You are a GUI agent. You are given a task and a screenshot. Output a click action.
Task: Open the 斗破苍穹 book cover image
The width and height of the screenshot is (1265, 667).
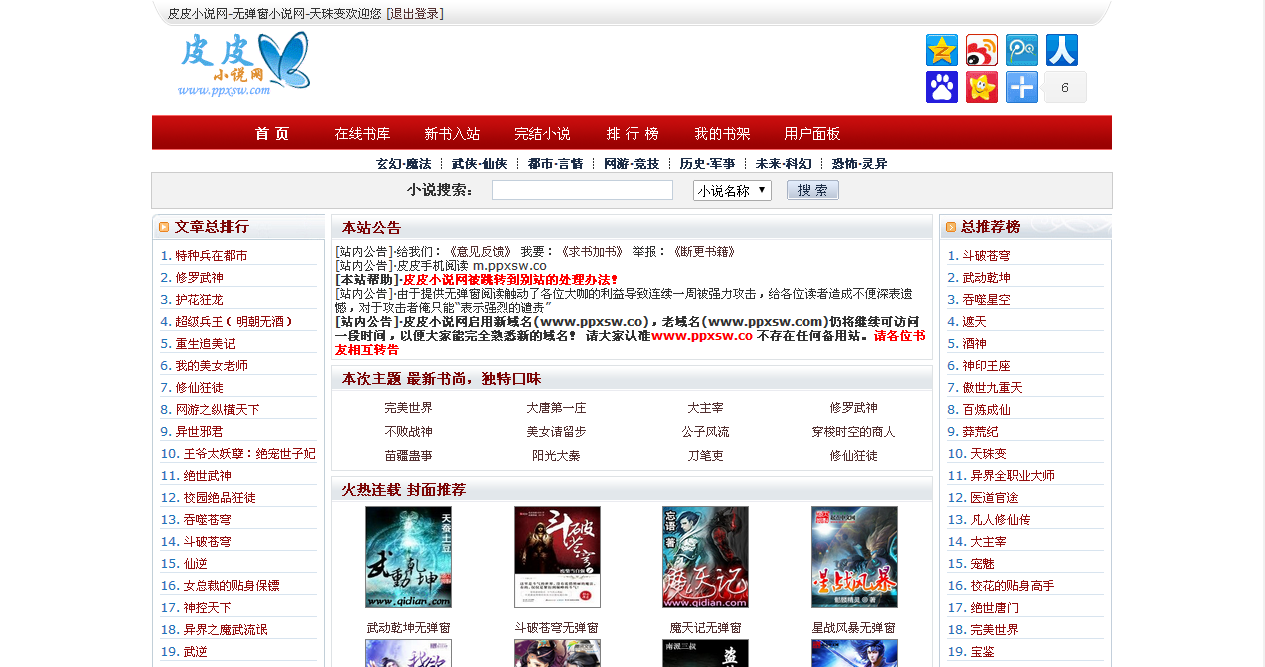click(557, 557)
